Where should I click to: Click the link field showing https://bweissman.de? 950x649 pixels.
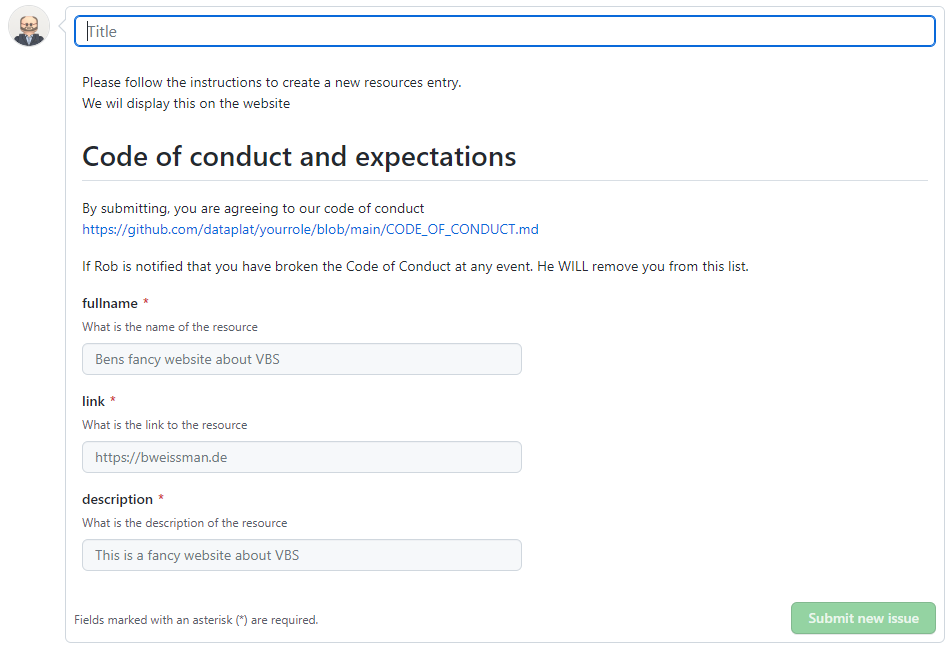coord(302,457)
